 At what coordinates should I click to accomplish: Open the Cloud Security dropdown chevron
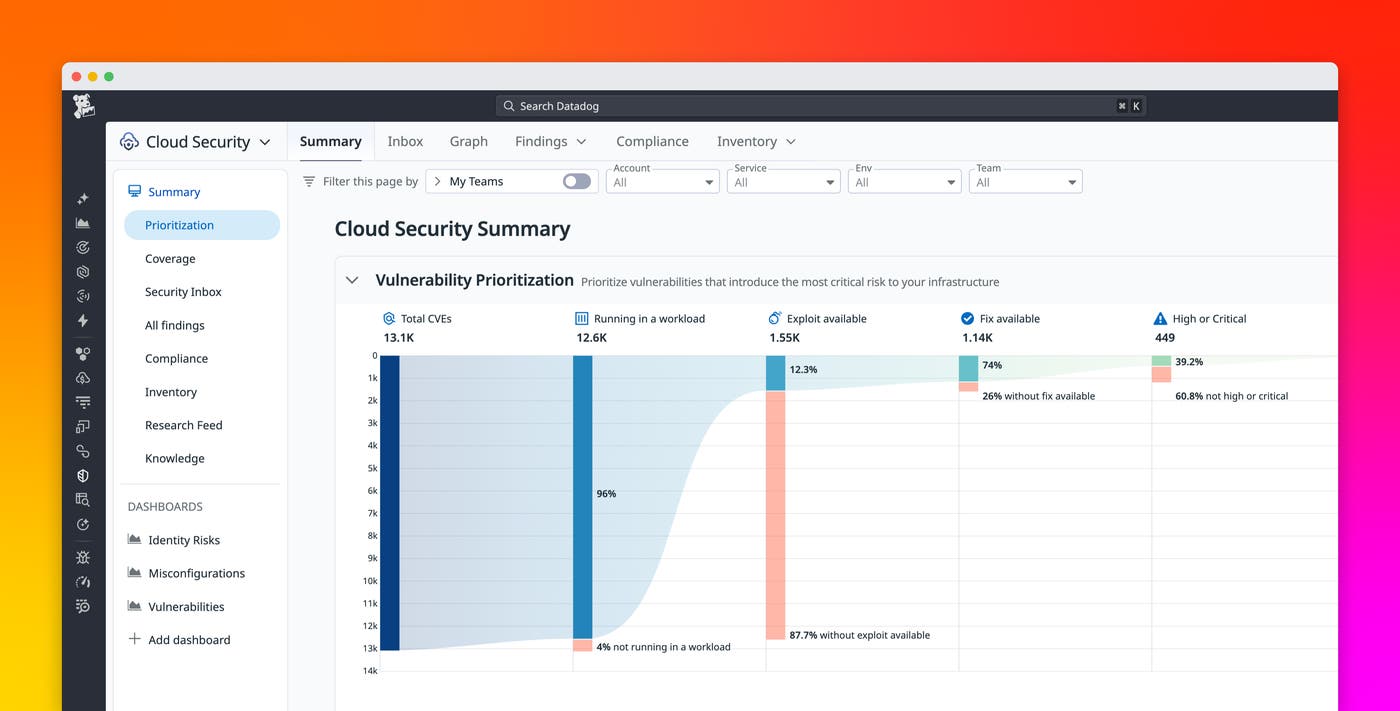[x=265, y=142]
